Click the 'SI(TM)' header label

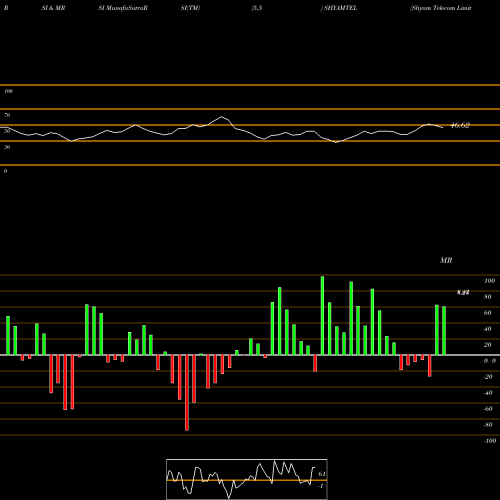(x=190, y=8)
